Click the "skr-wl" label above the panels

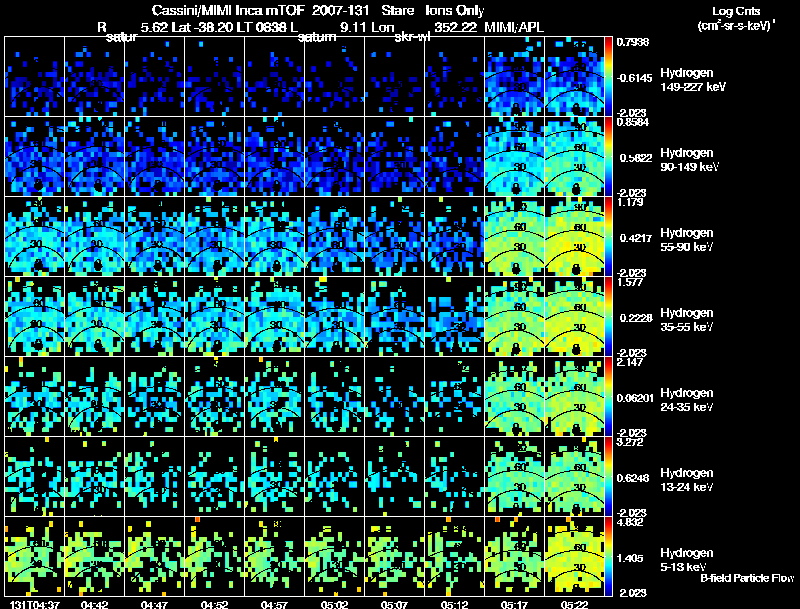[x=412, y=38]
